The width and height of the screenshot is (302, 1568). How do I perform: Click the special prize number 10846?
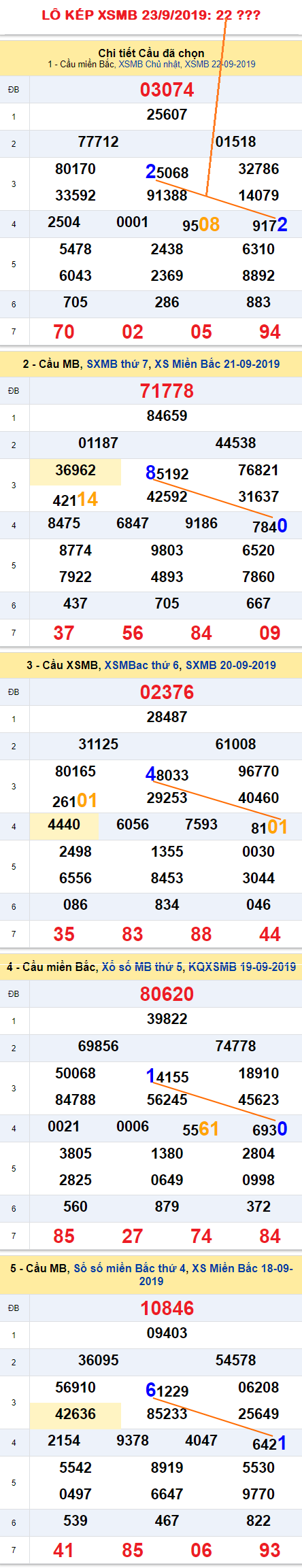(x=167, y=1308)
